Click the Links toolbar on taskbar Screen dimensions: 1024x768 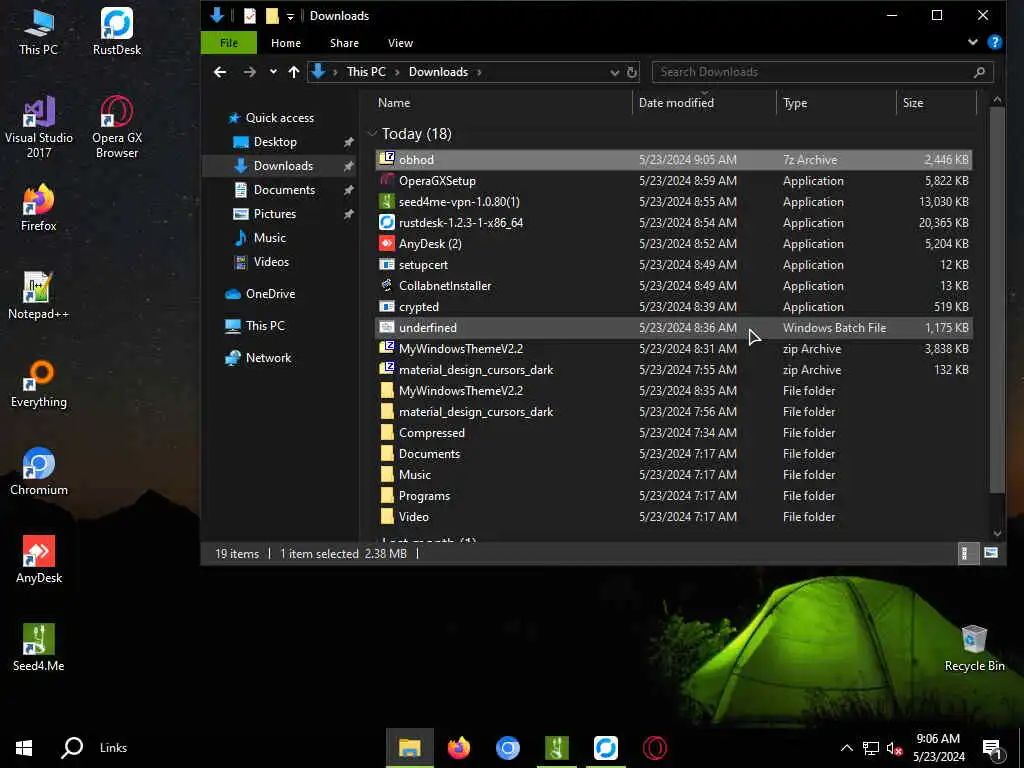[113, 748]
